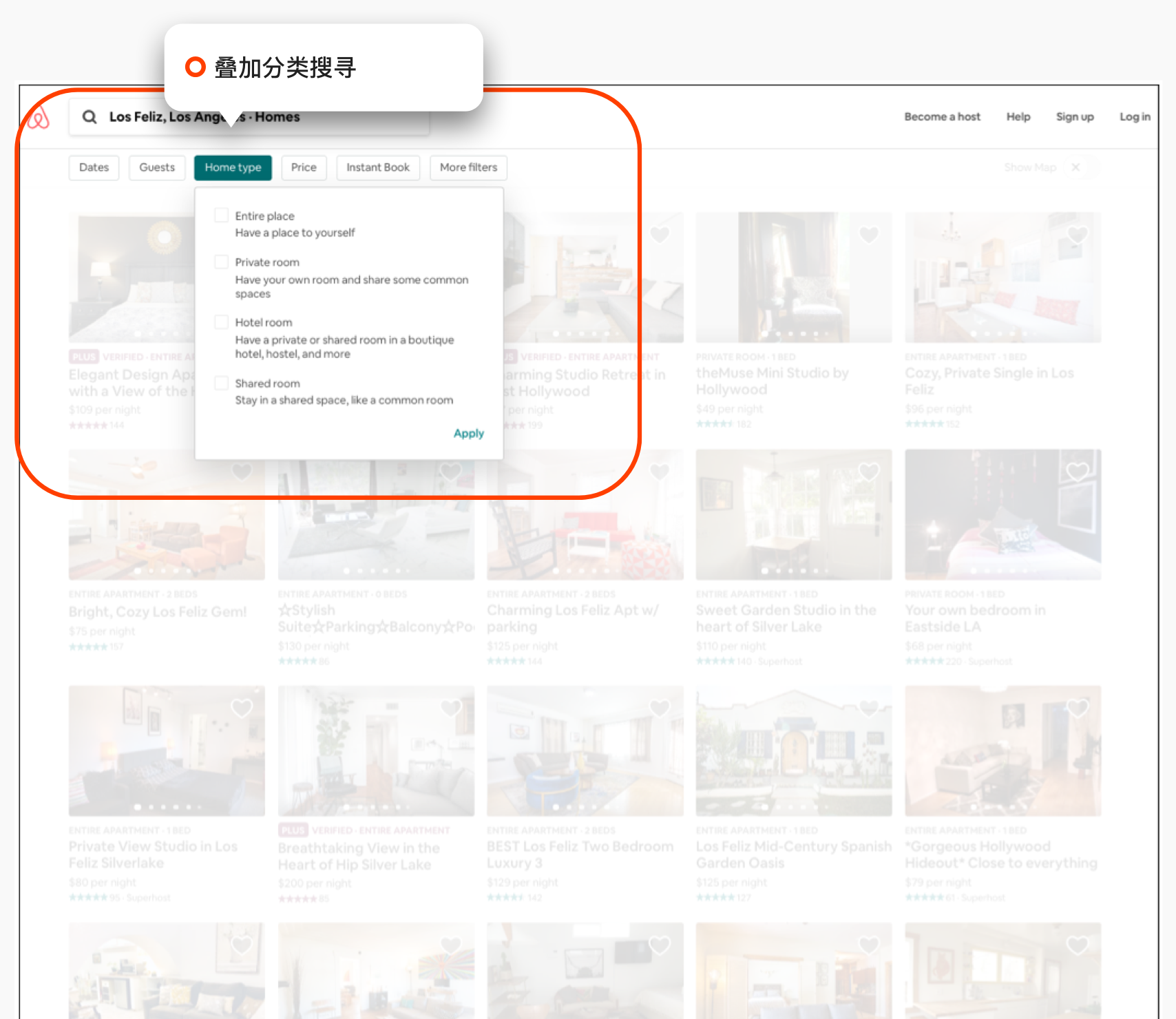Open 'Bright, Cozy Los Feliz Gem!' title
Viewport: 1176px width, 1019px height.
pos(158,611)
